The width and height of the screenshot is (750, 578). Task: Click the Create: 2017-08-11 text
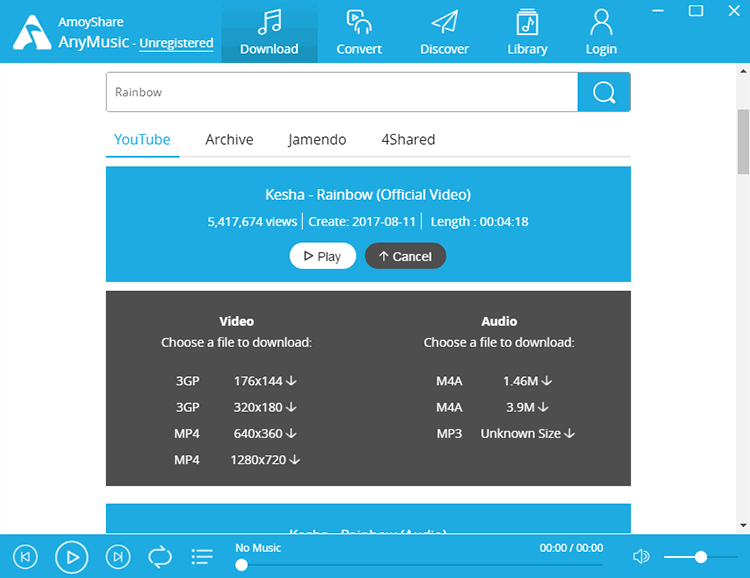[x=362, y=222]
